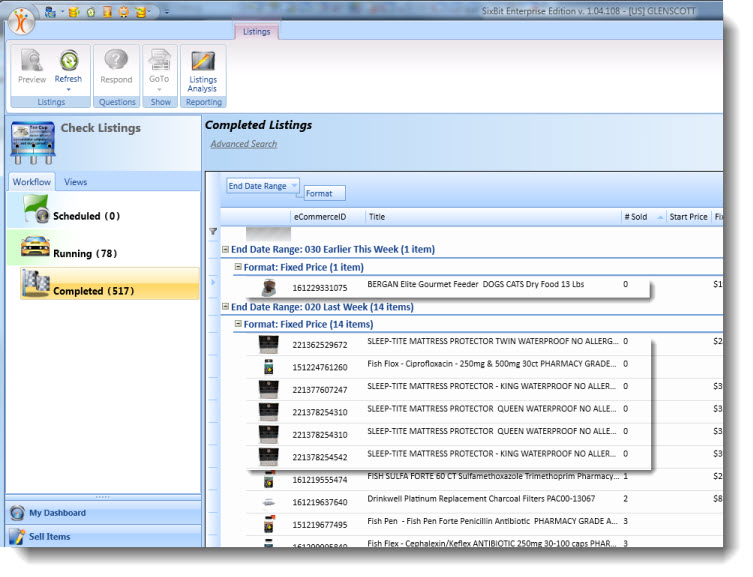The height and width of the screenshot is (577, 753).
Task: Collapse Format Fixed Price (14 items) group
Action: pos(238,324)
